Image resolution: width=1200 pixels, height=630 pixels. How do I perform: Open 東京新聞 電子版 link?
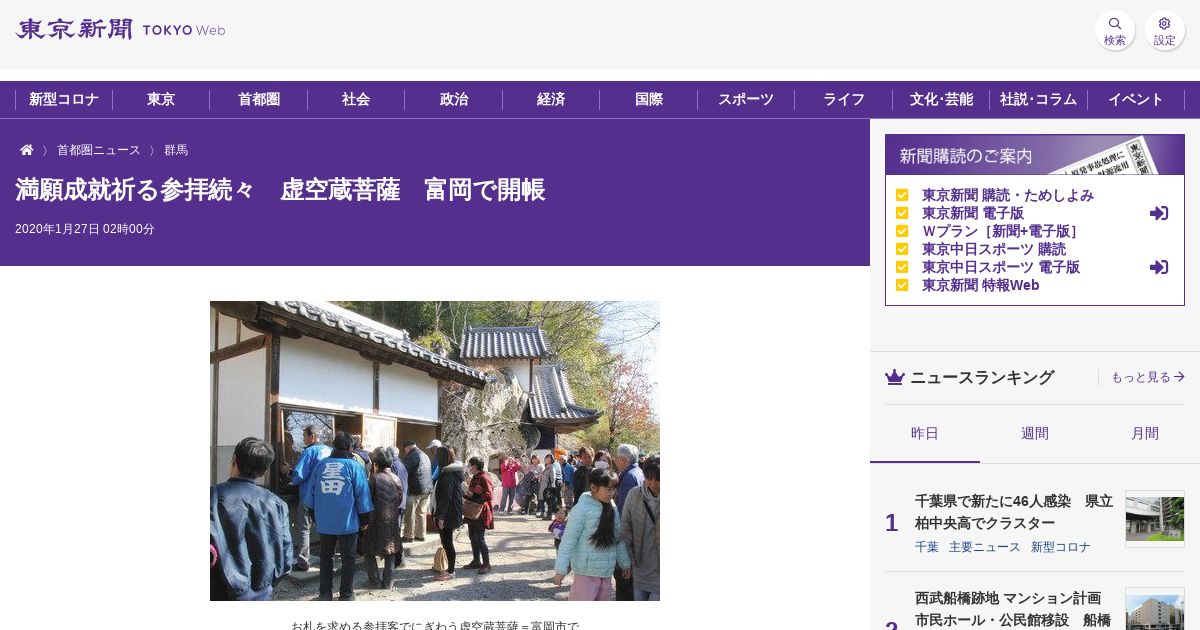pyautogui.click(x=973, y=213)
